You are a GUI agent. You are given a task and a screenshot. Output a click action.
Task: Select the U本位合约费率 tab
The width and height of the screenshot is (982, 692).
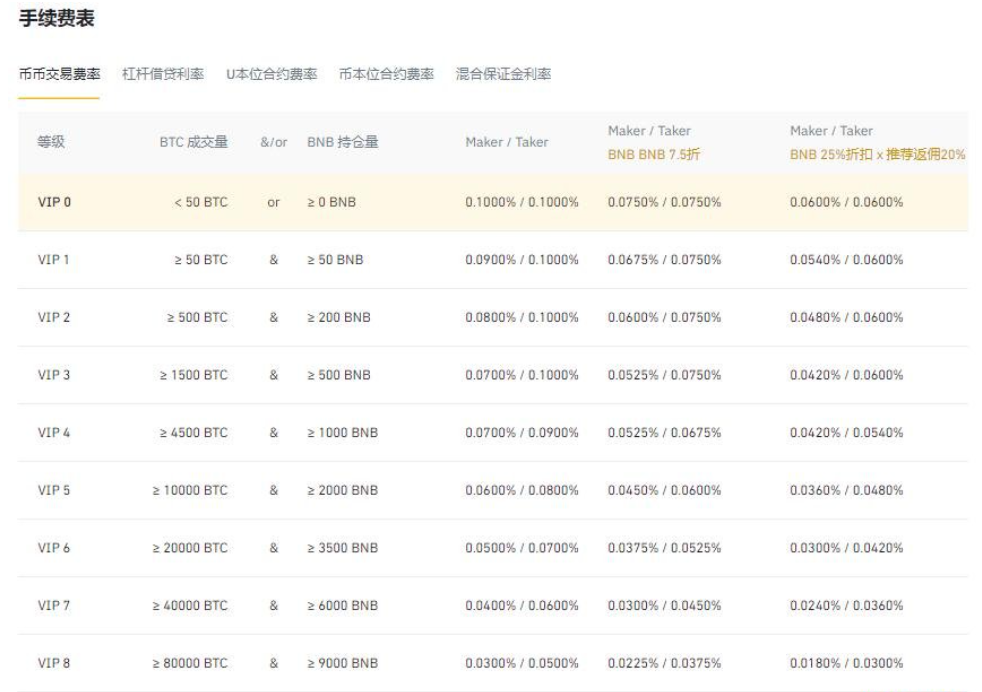tap(271, 74)
